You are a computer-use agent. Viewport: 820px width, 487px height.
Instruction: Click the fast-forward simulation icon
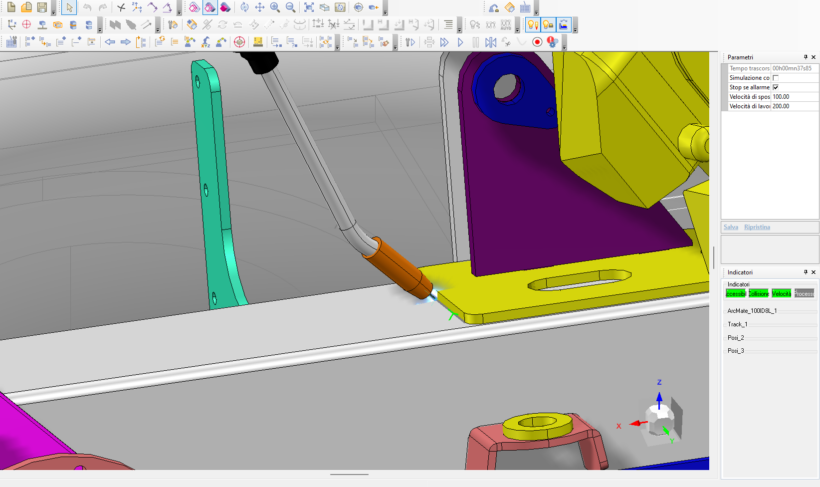coord(444,42)
